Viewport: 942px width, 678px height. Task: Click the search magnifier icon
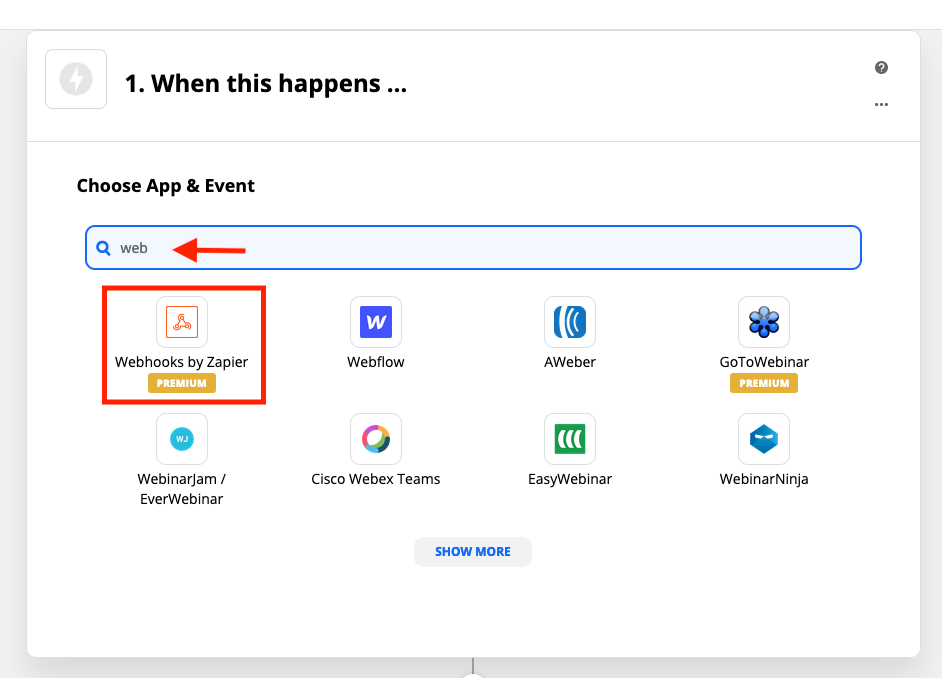coord(103,248)
